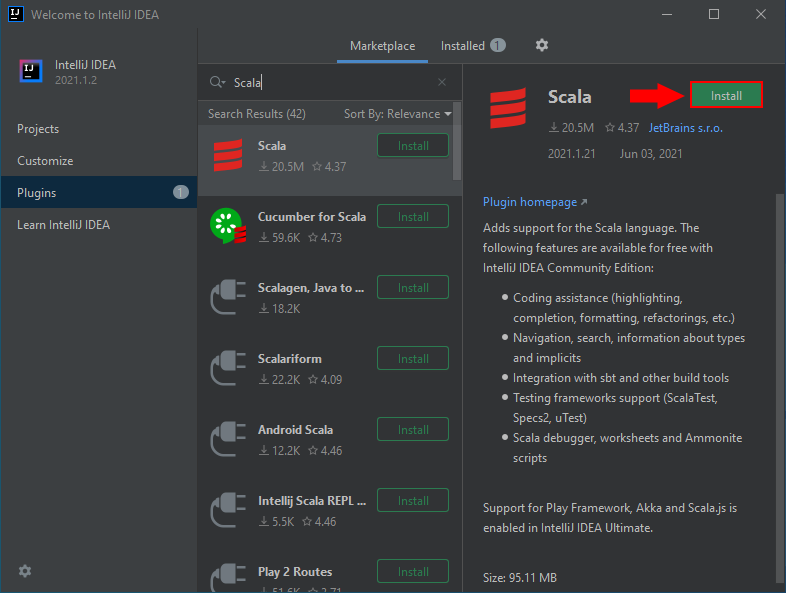Screen dimensions: 786x593
Task: Open the JetBrains s.r.o. vendor link
Action: (x=685, y=128)
